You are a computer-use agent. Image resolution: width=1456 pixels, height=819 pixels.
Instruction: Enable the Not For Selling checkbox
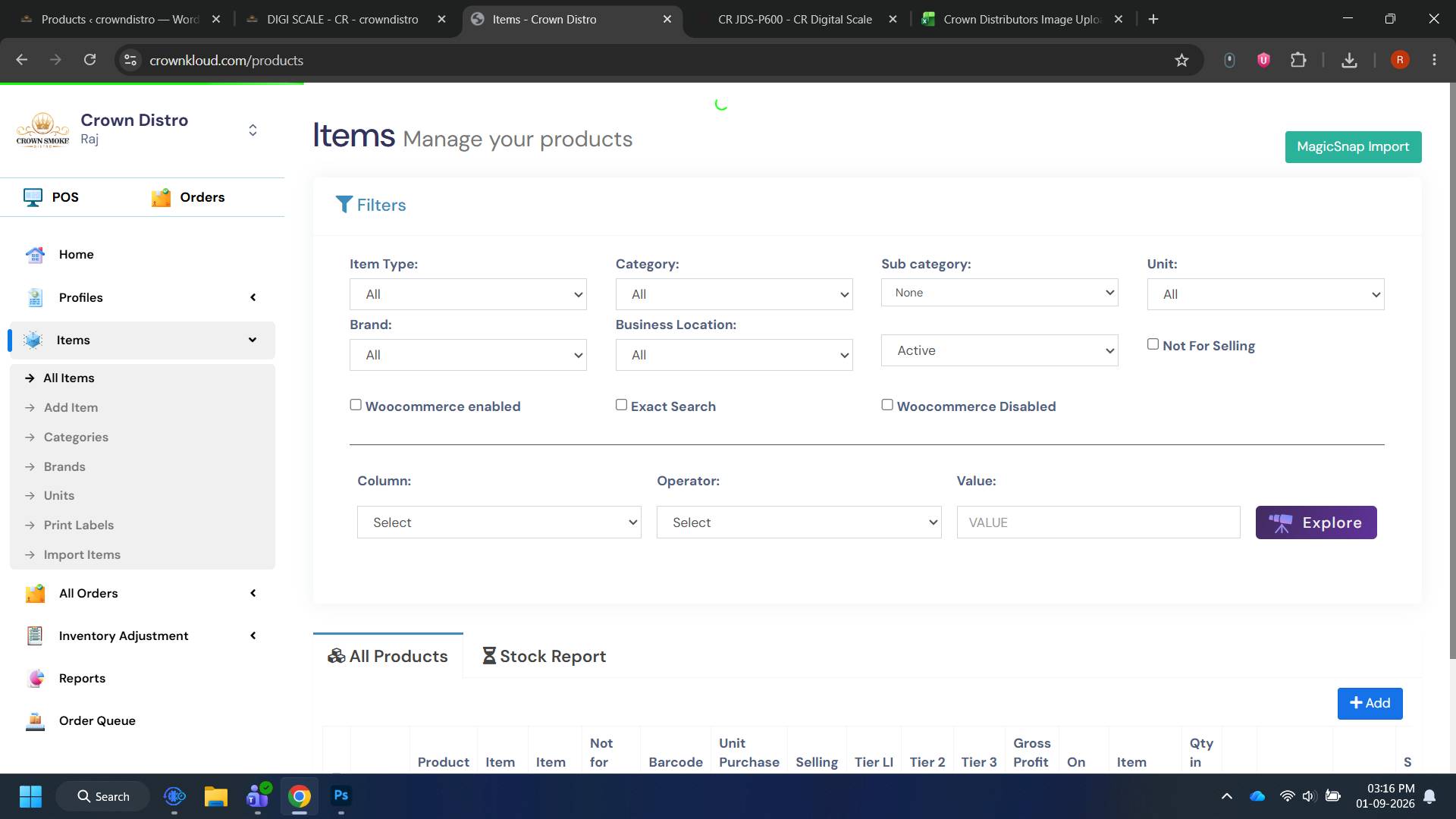tap(1153, 344)
